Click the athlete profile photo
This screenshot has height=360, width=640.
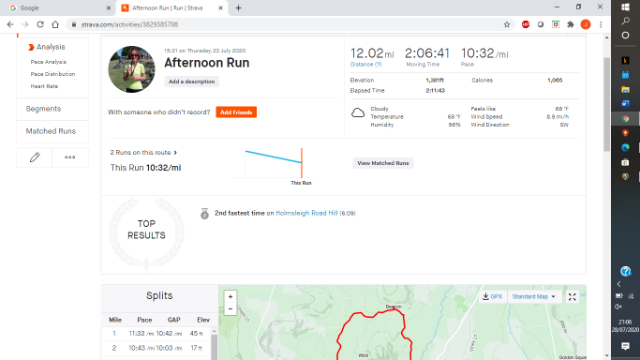point(131,69)
